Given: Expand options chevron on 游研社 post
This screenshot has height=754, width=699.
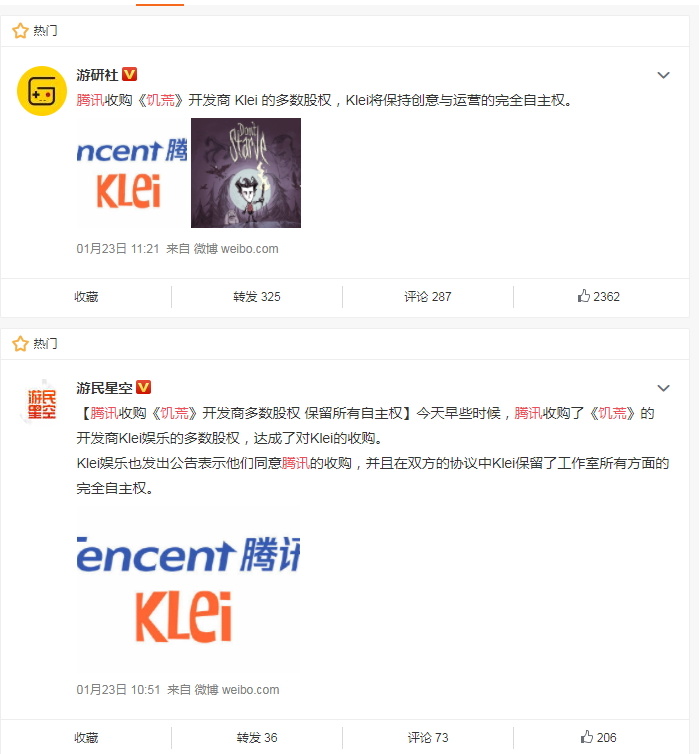Looking at the screenshot, I should tap(663, 75).
